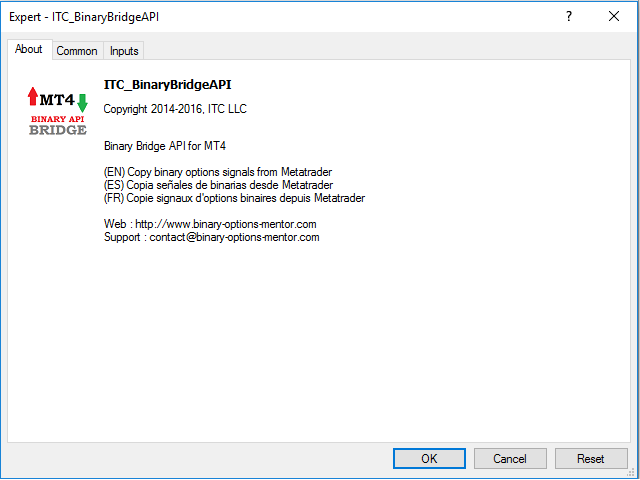Click the Binary Bridge API for MT4 line
This screenshot has width=640, height=480.
coord(165,146)
